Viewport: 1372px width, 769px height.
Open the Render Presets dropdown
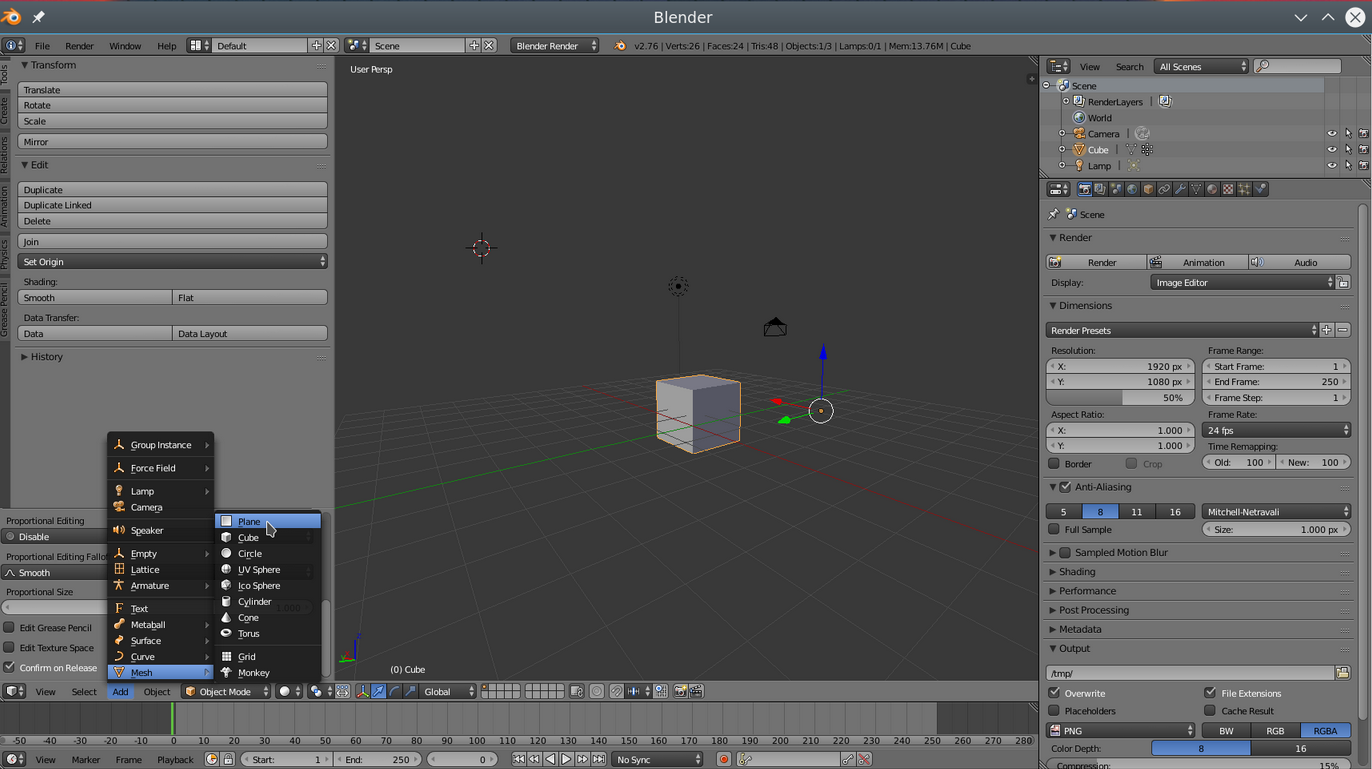coord(1182,330)
